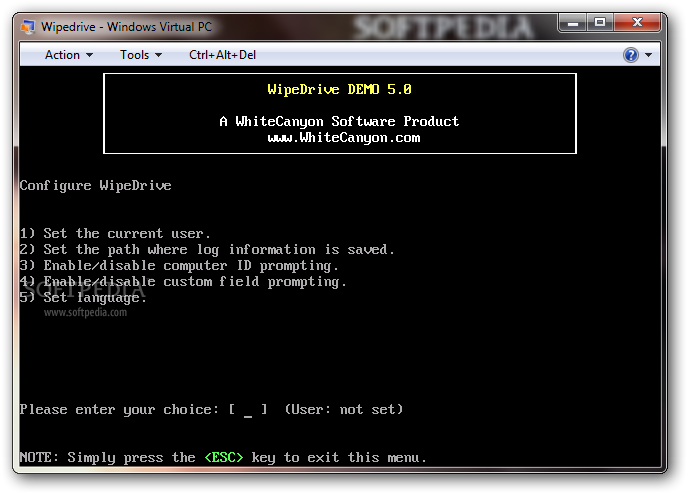Click 'A WhiteCanyon Software Product' line
Screen dimensions: 688x494
(339, 122)
